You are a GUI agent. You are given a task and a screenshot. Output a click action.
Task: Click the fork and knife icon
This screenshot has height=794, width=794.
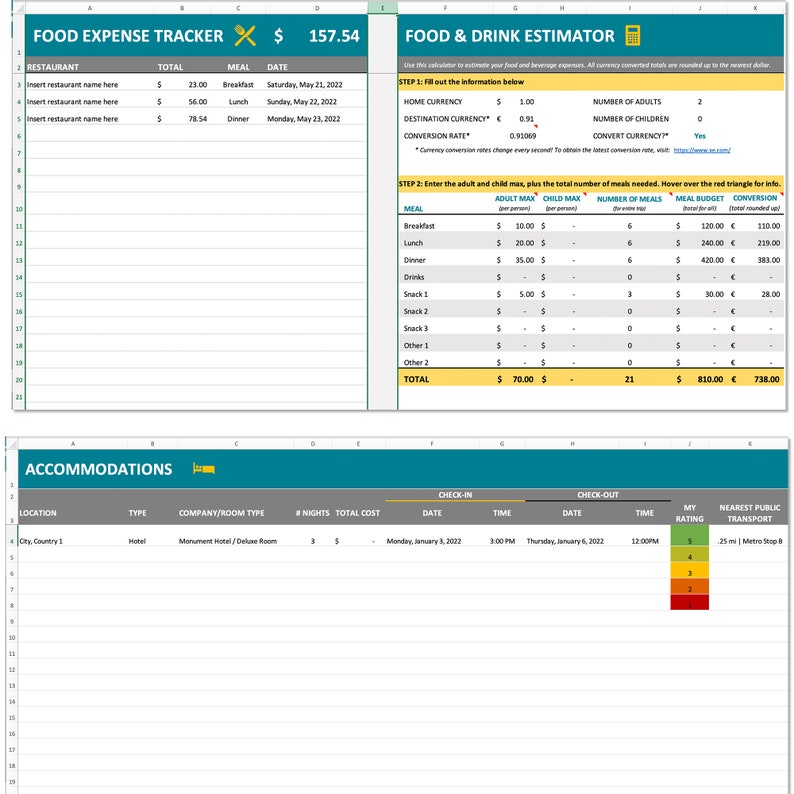(x=245, y=36)
